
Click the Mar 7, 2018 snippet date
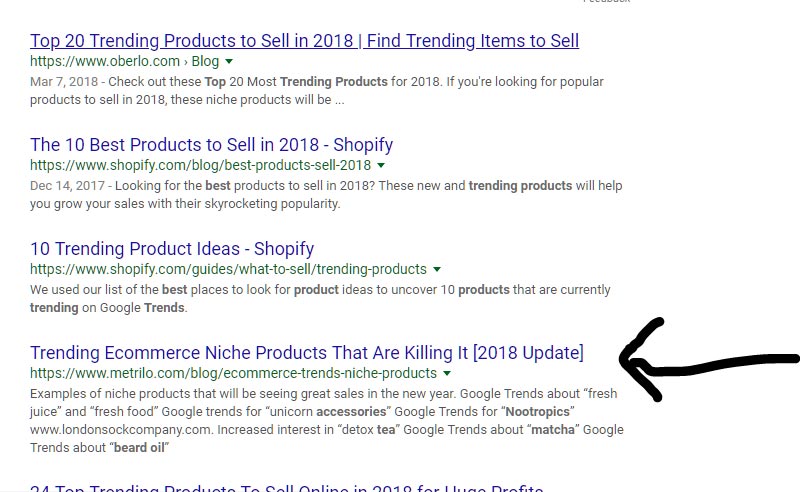tap(65, 81)
